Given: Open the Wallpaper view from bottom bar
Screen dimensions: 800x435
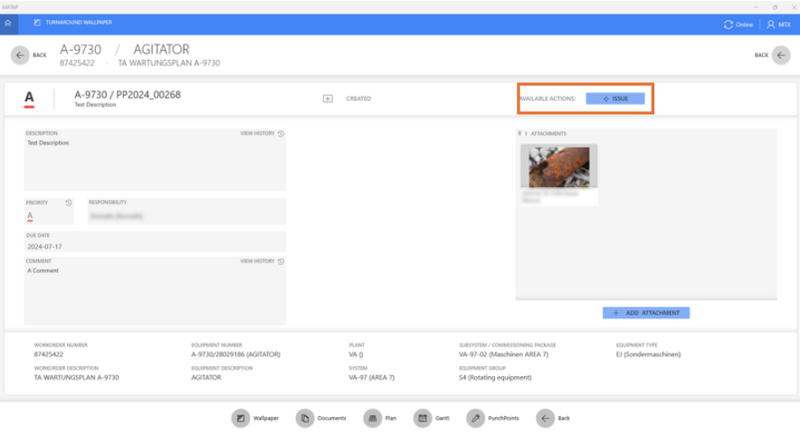Looking at the screenshot, I should click(x=240, y=418).
